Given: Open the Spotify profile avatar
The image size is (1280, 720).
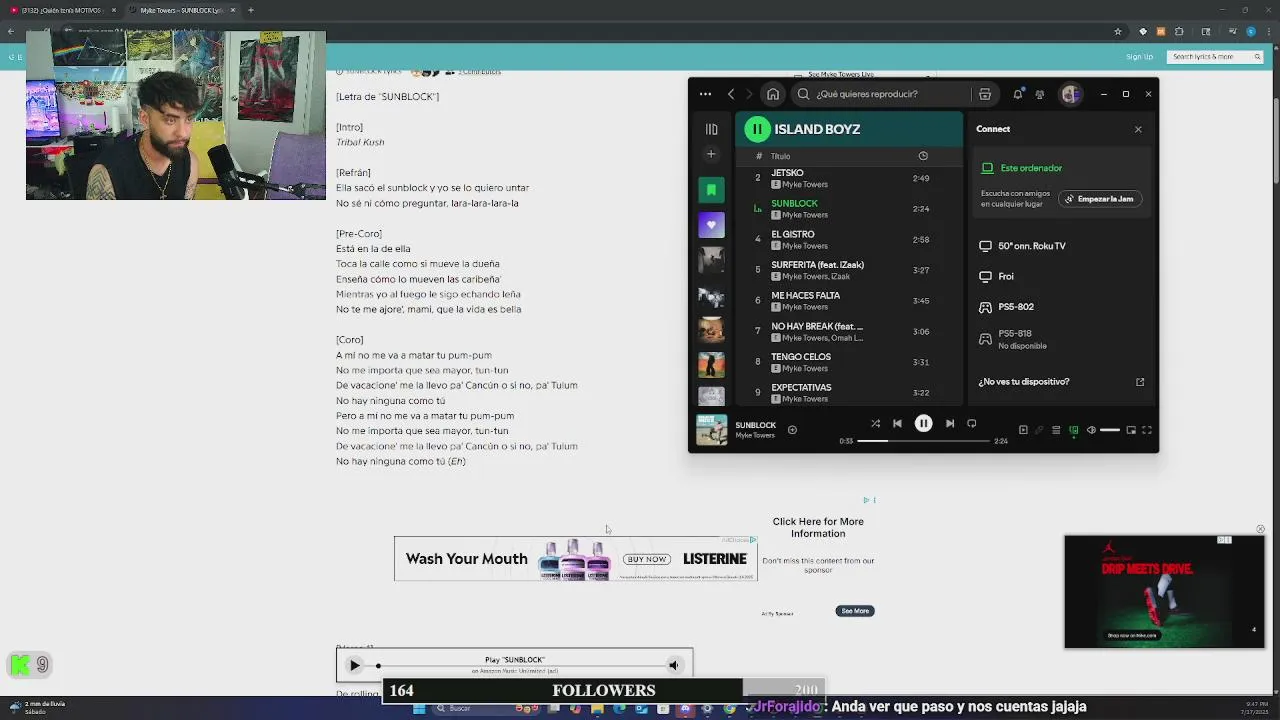Looking at the screenshot, I should pos(1070,94).
